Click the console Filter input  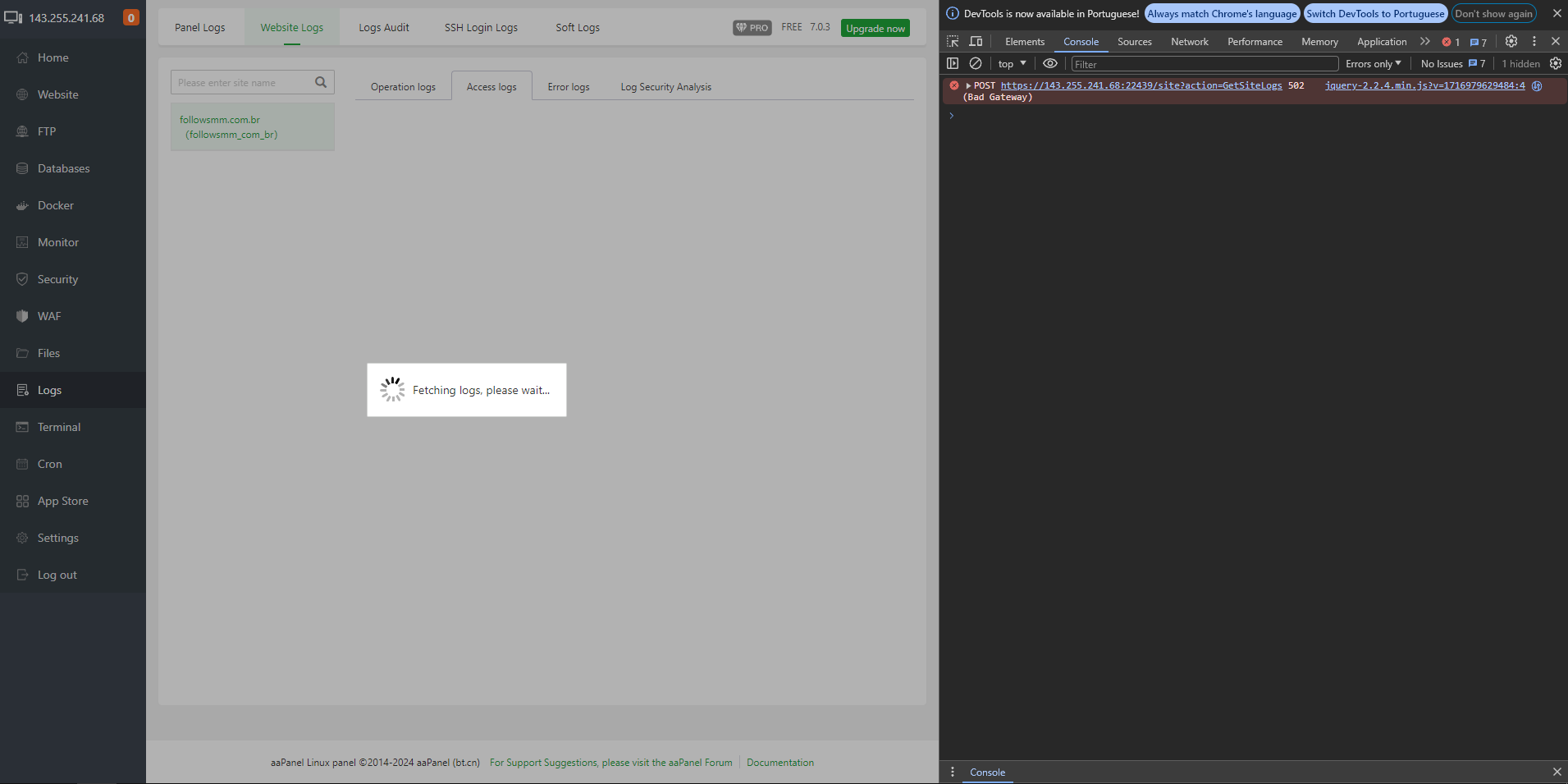point(1205,64)
